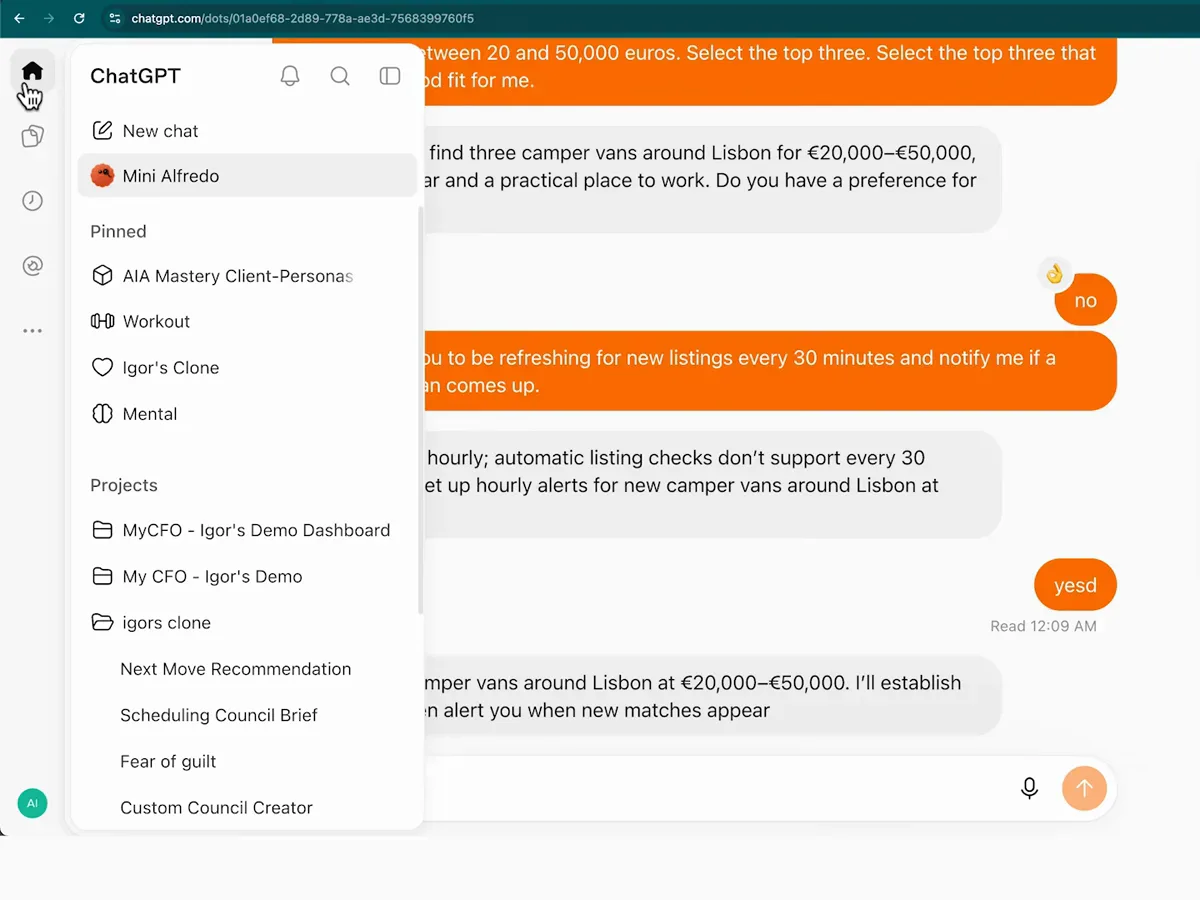This screenshot has height=900, width=1200.
Task: Reload the page with browser refresh icon
Action: click(79, 18)
